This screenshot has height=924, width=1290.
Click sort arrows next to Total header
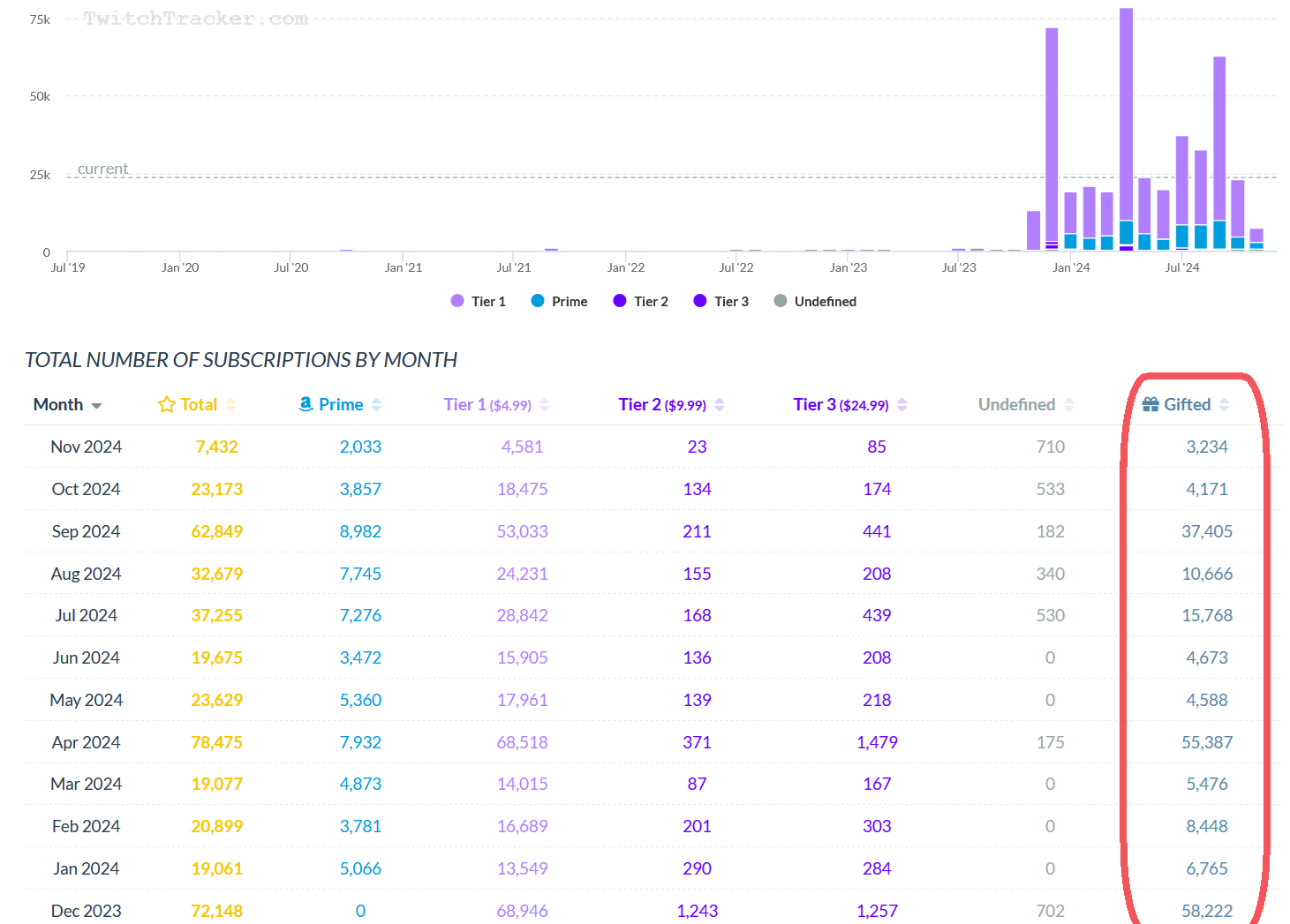pos(231,405)
